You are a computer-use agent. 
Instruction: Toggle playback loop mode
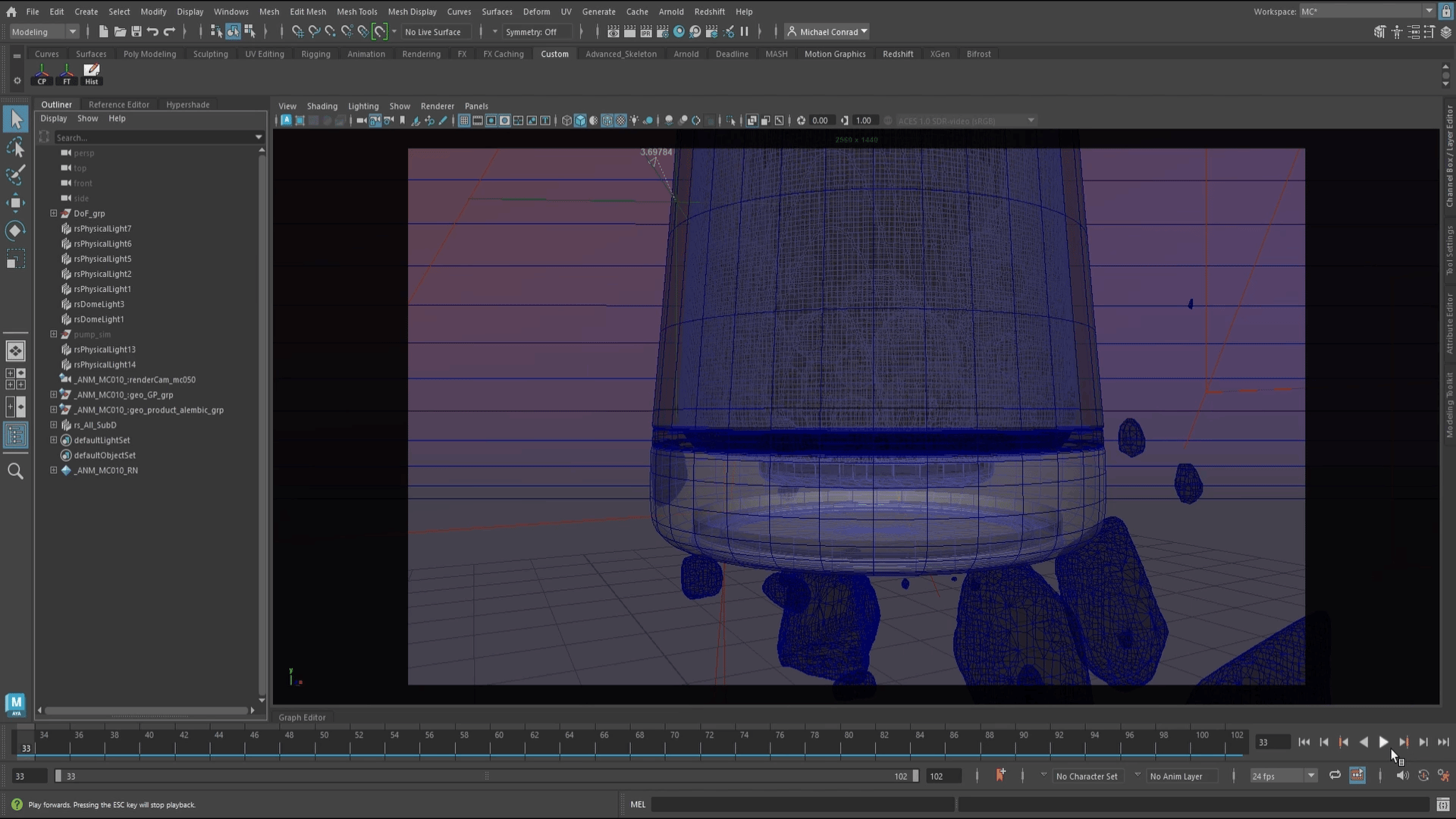tap(1335, 775)
